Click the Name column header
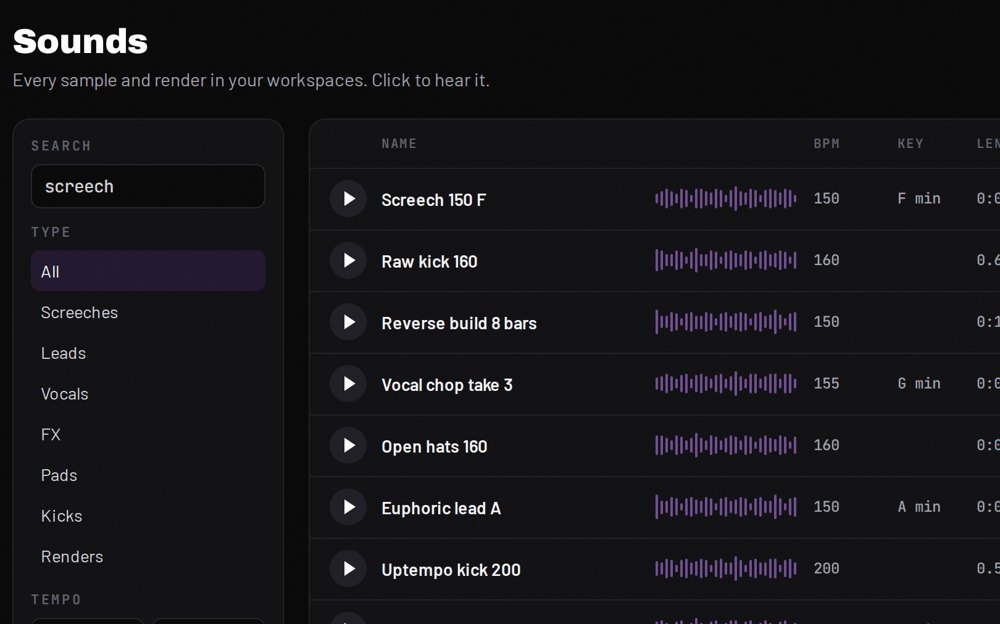The image size is (1000, 624). point(399,144)
